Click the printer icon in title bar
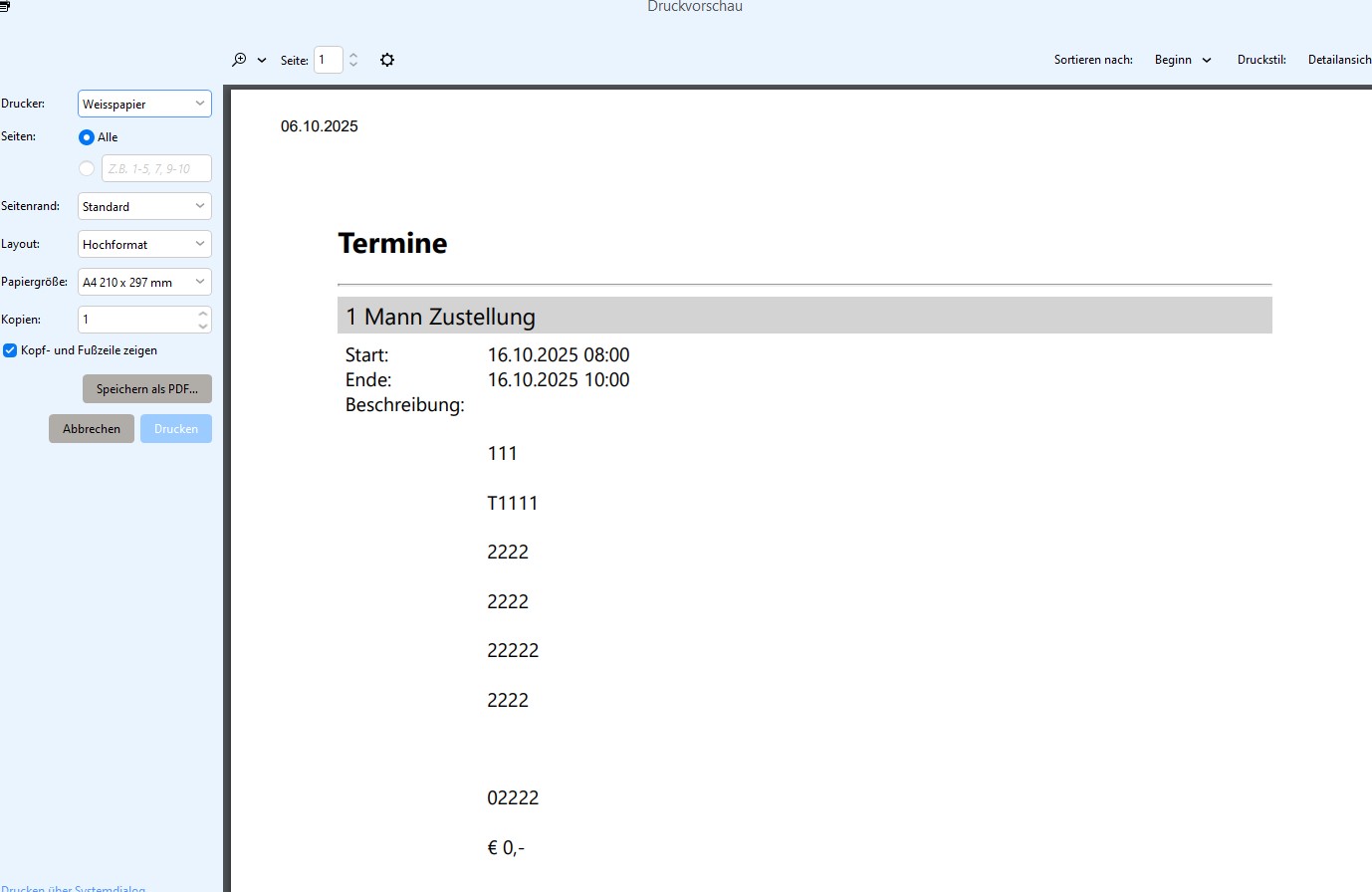 [x=5, y=6]
